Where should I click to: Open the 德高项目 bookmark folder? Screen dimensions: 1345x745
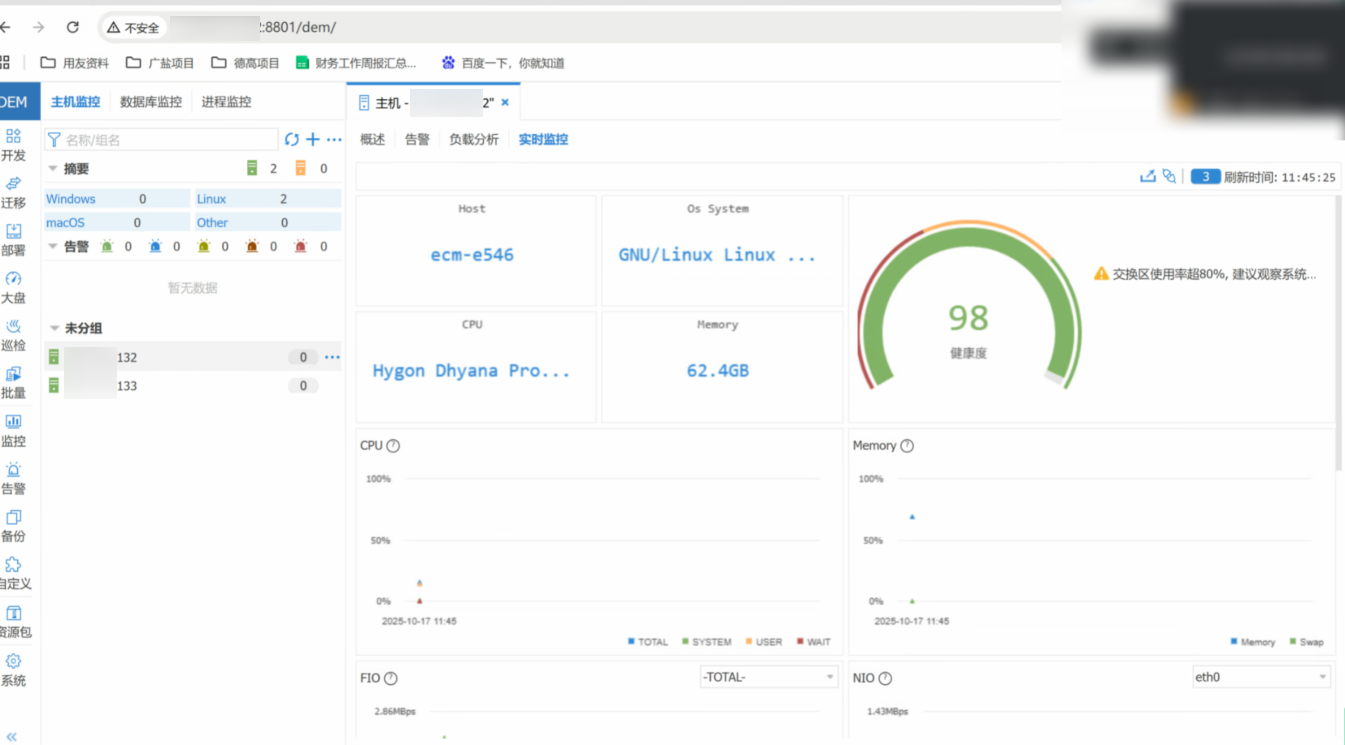coord(246,63)
